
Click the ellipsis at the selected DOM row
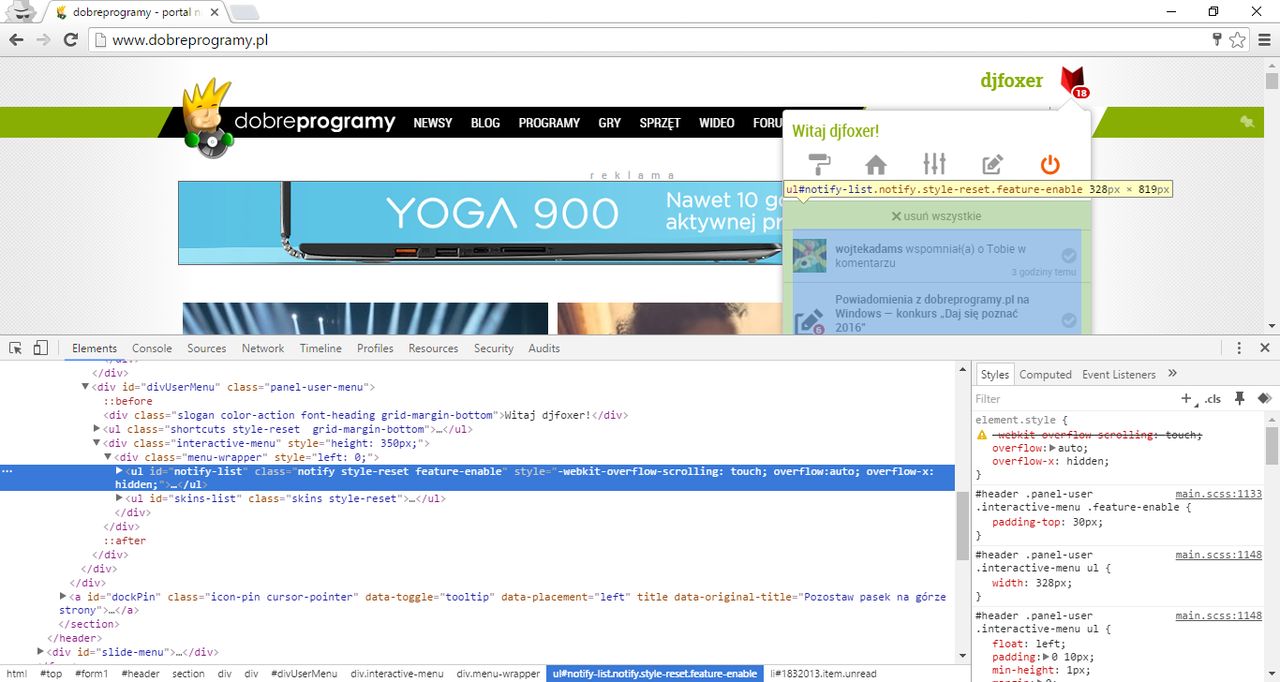[8, 471]
